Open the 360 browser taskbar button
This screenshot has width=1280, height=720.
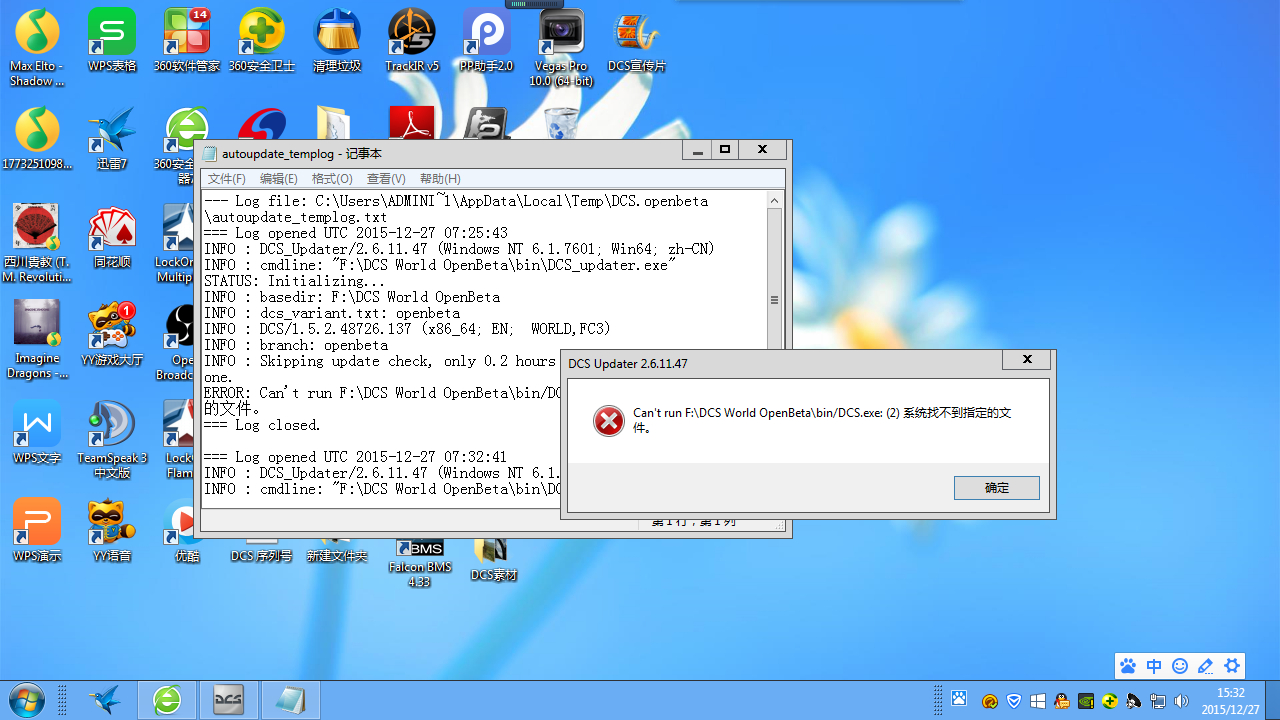tap(167, 701)
